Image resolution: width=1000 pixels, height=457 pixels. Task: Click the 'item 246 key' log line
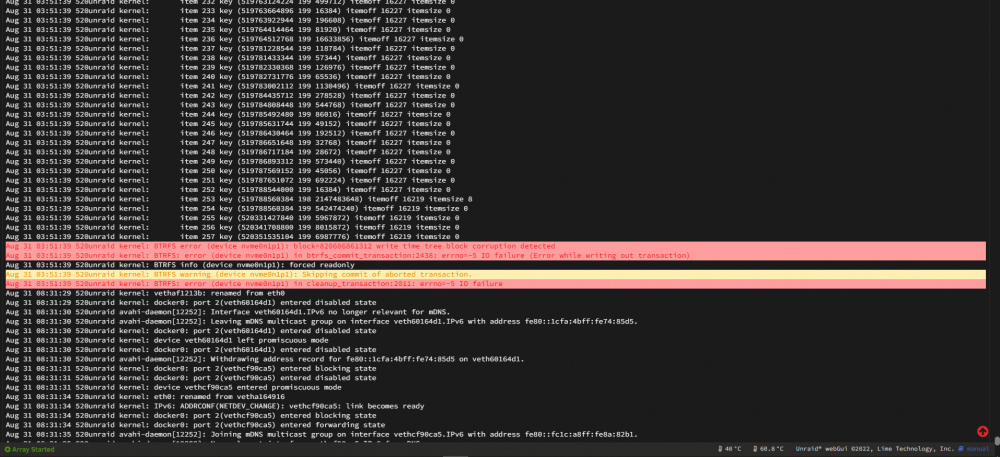[x=230, y=133]
